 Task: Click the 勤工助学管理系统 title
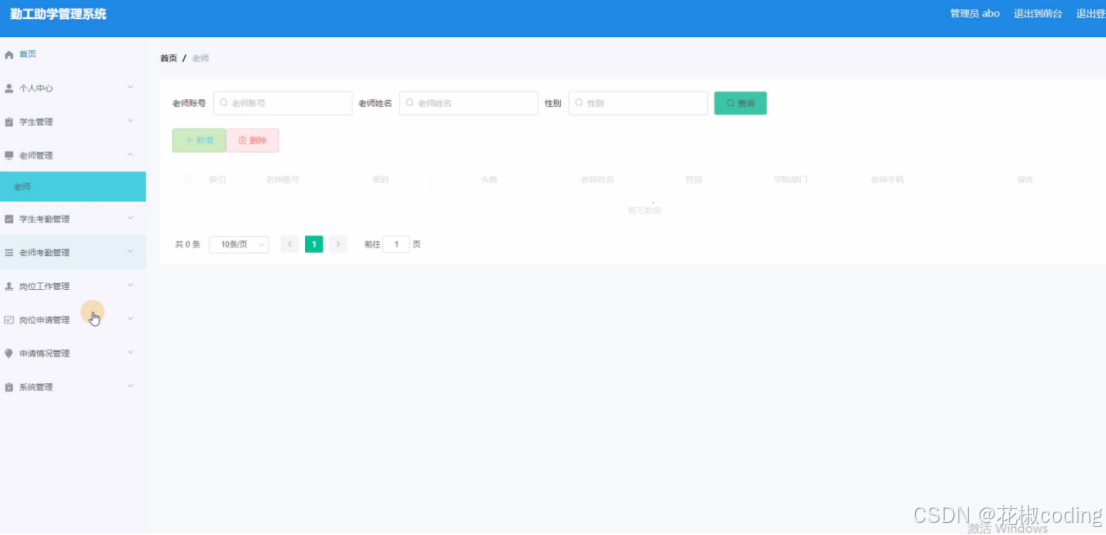point(58,14)
